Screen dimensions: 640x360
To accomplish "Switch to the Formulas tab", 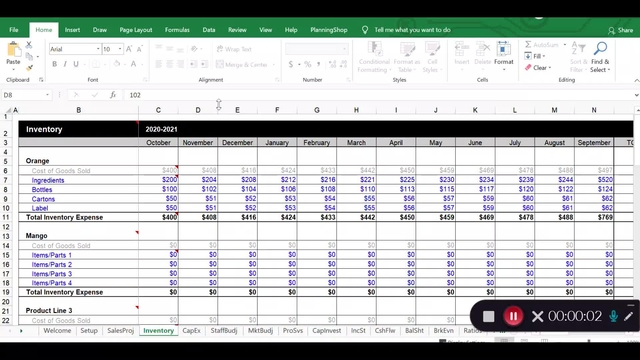I will (177, 30).
